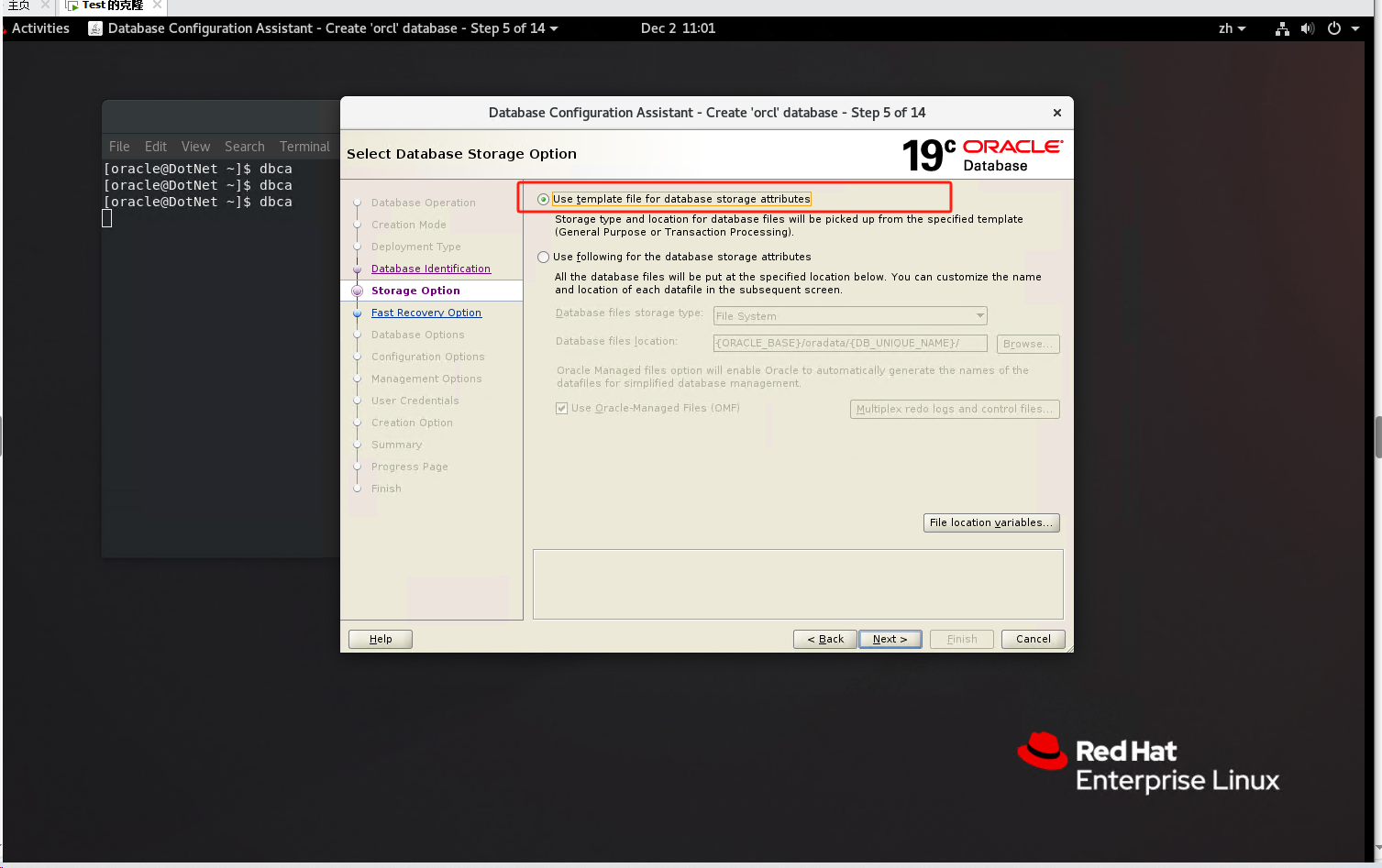
Task: Click the Creation Option step label
Action: (412, 423)
